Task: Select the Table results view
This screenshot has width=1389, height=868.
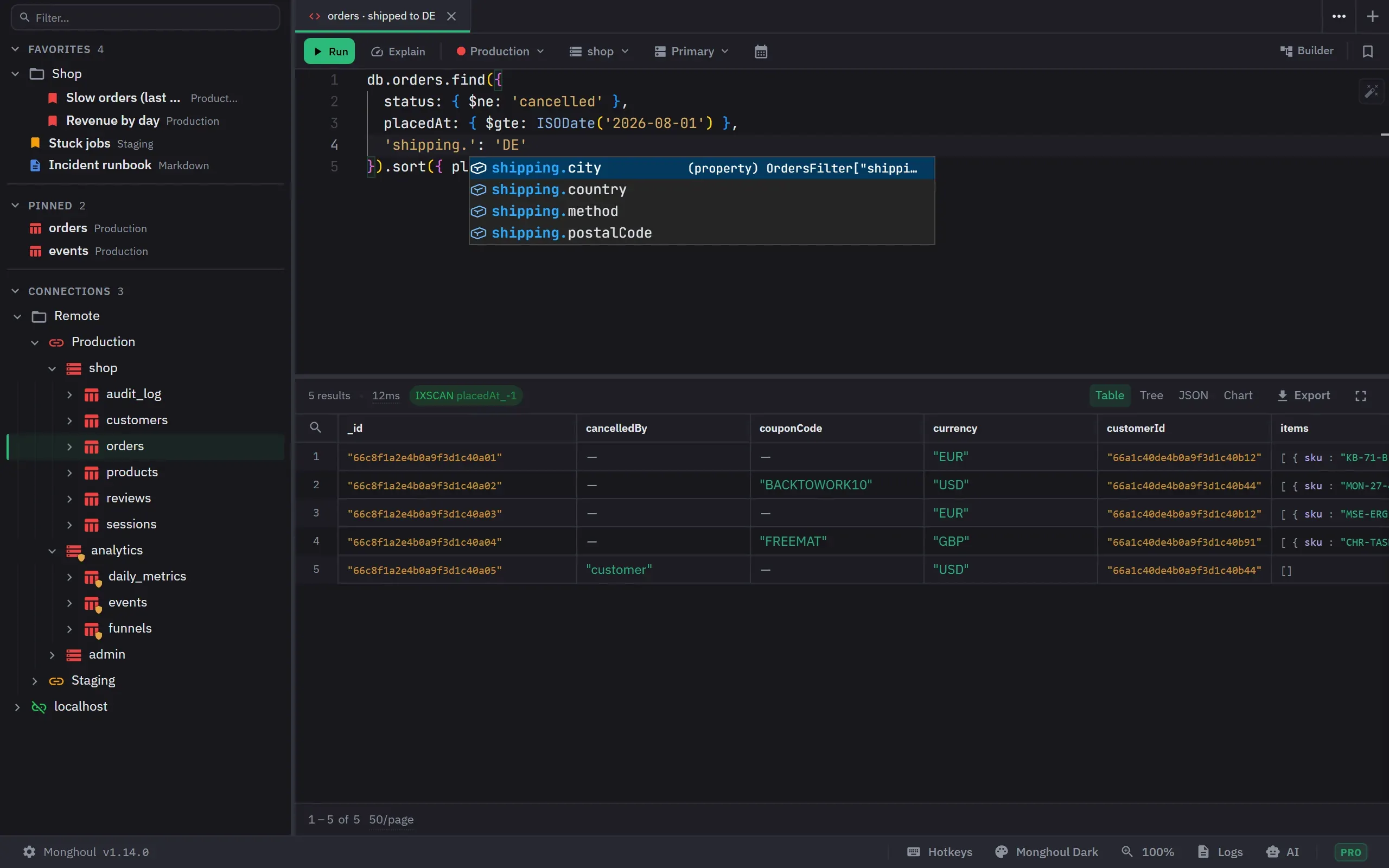Action: click(x=1110, y=395)
